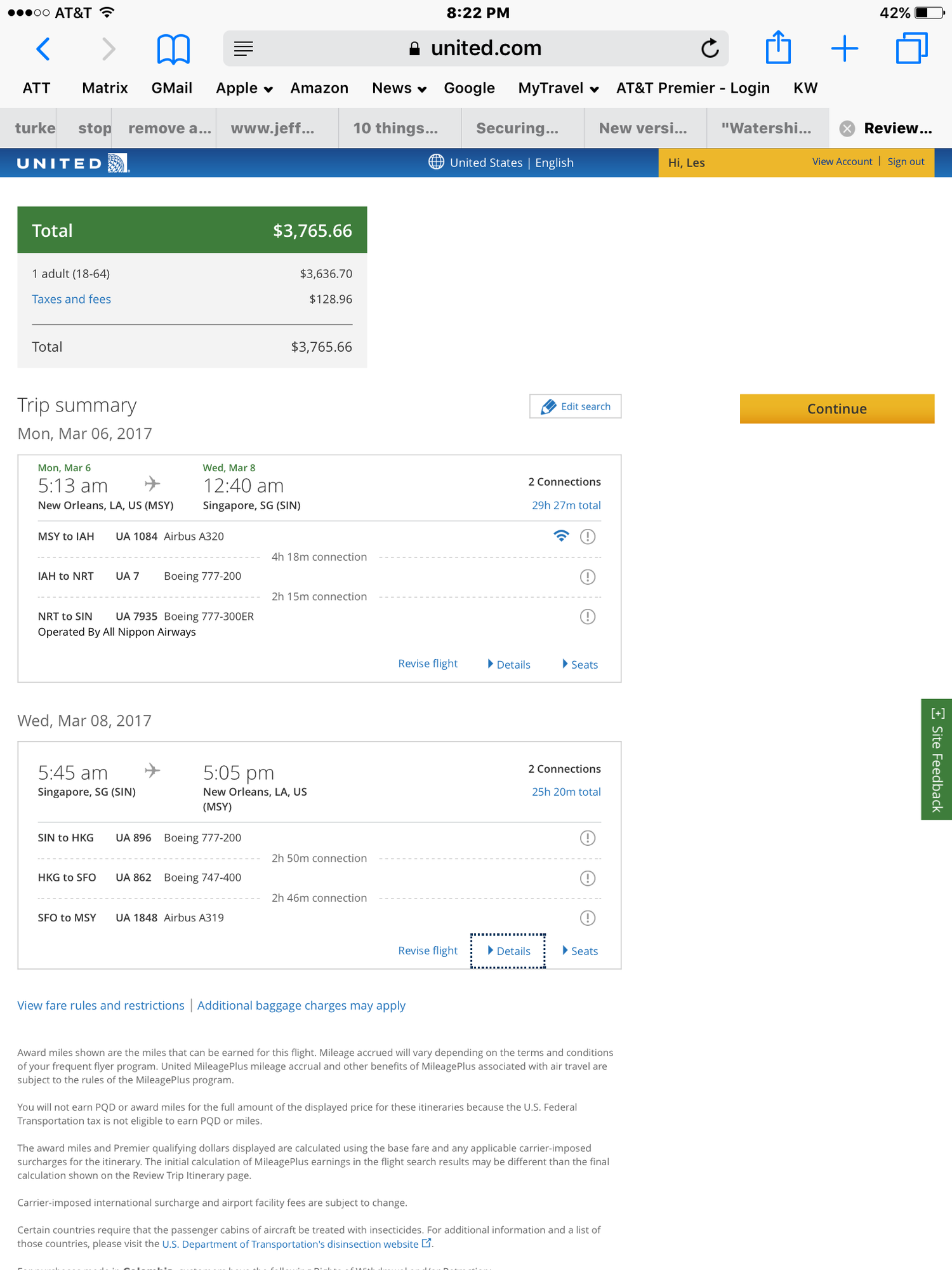Viewport: 952px width, 1270px height.
Task: Open Safari bookmarks book icon
Action: 173,49
